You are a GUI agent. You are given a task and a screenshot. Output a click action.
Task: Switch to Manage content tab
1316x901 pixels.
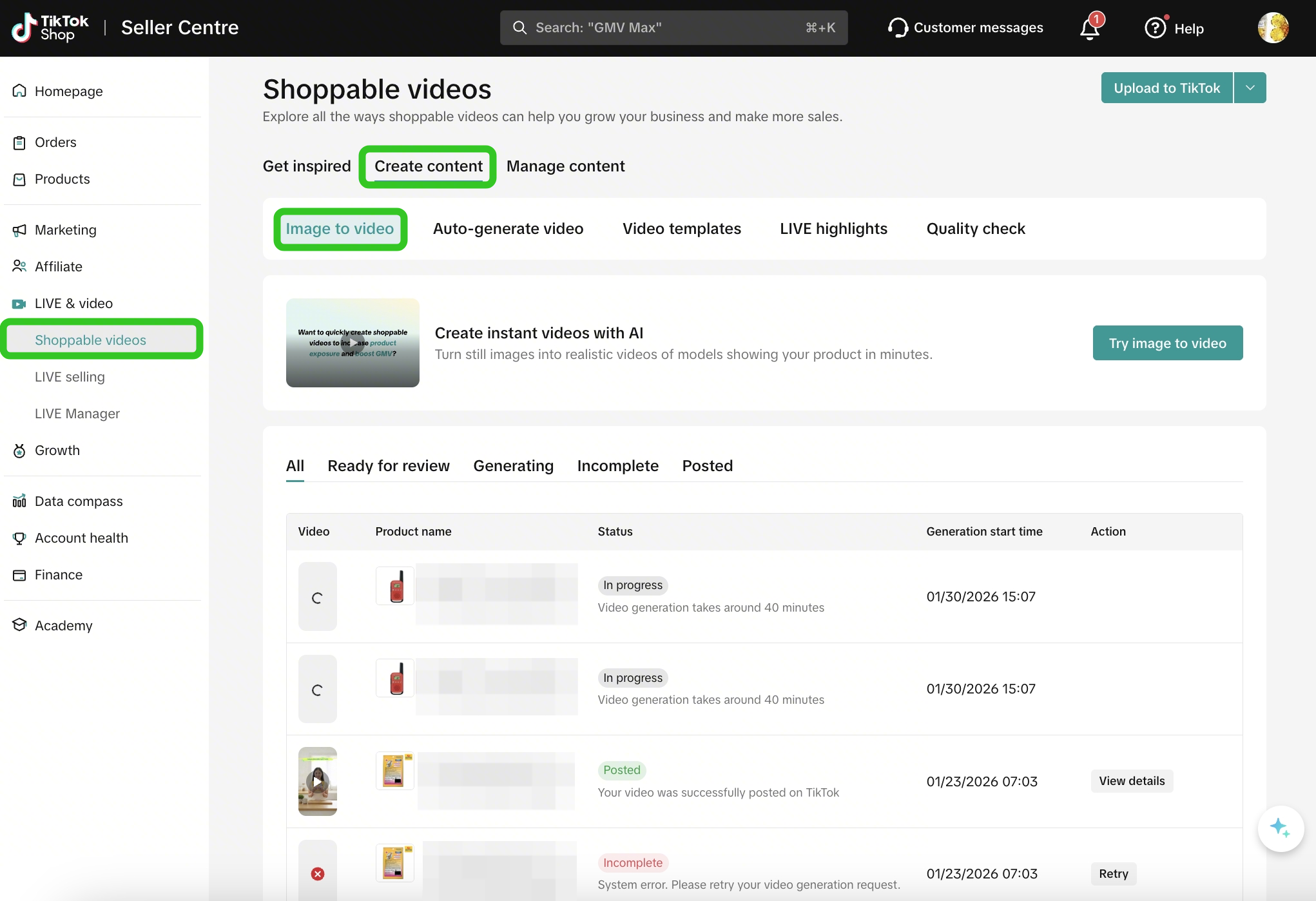pos(565,166)
